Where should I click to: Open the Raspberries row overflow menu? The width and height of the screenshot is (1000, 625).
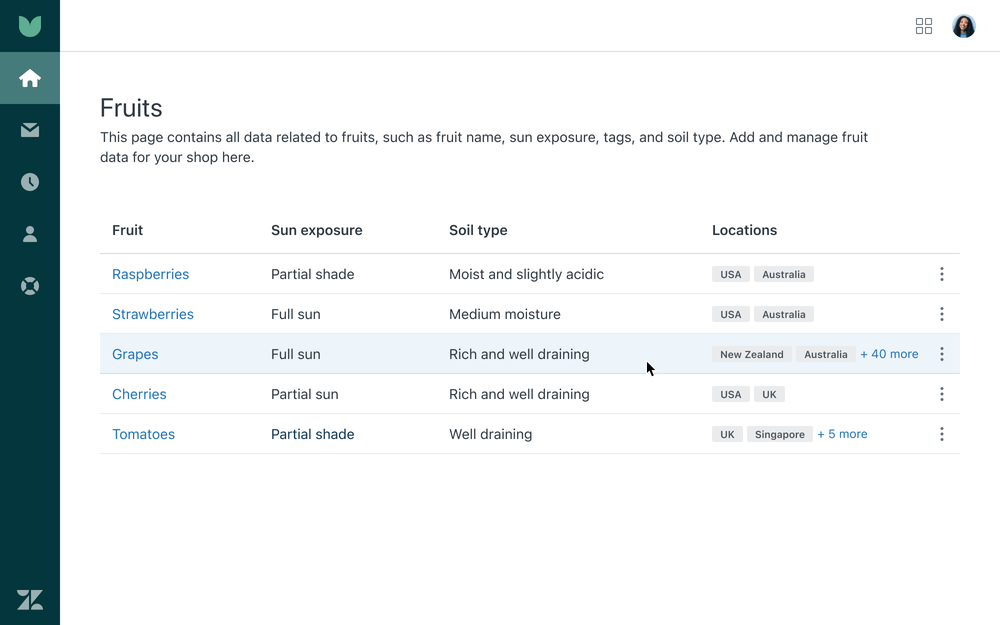pos(941,274)
